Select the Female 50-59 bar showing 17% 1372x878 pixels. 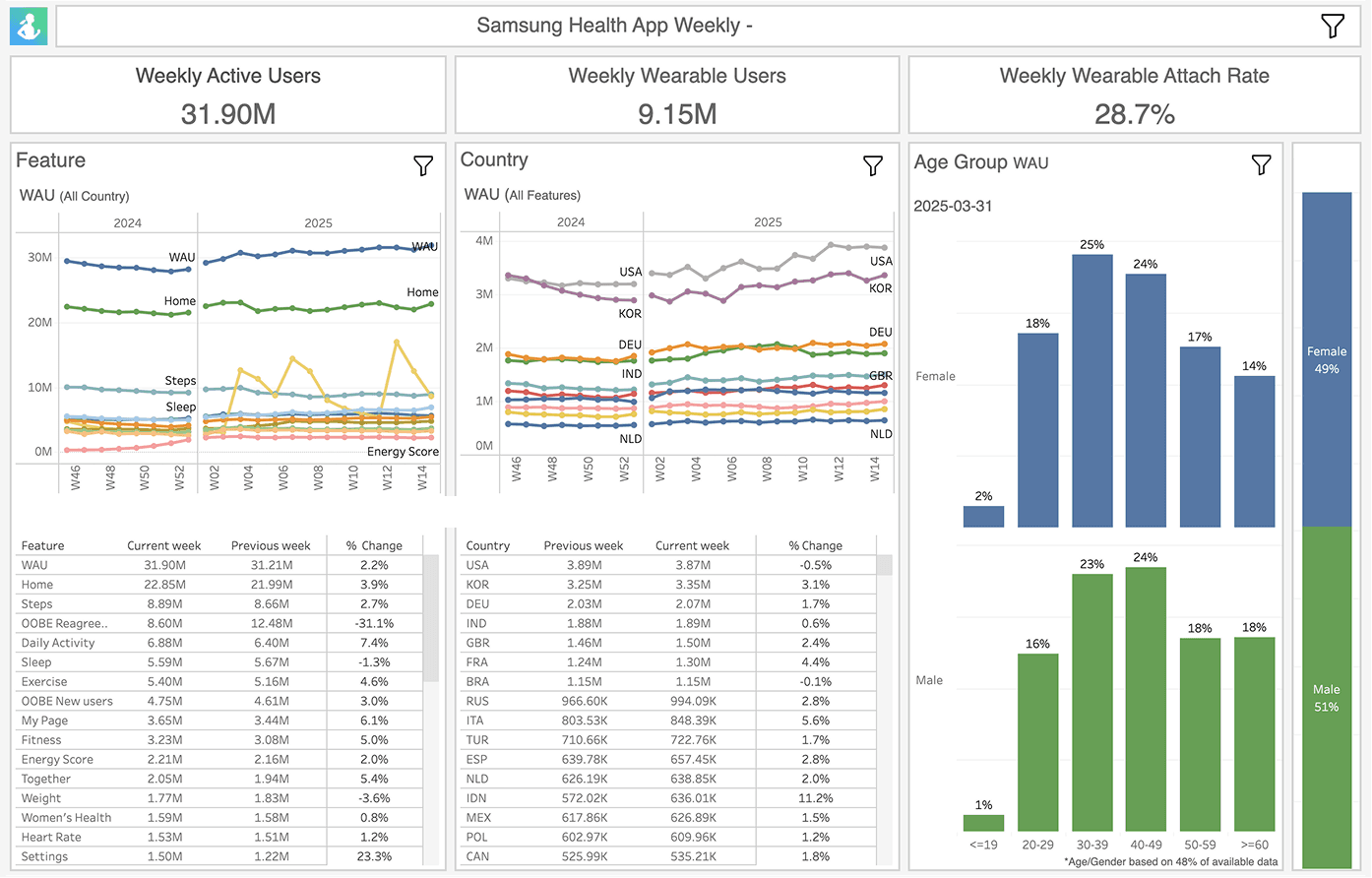tap(1200, 437)
